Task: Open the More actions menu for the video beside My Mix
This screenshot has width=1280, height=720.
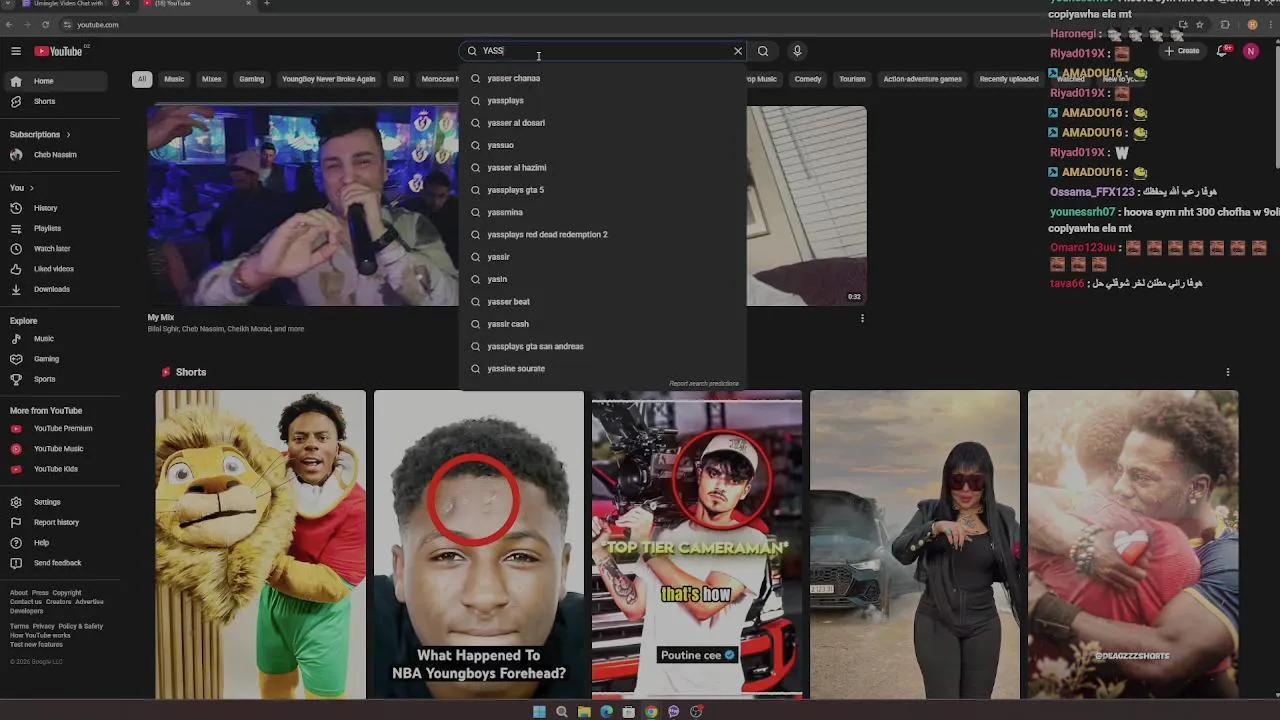Action: (x=862, y=319)
